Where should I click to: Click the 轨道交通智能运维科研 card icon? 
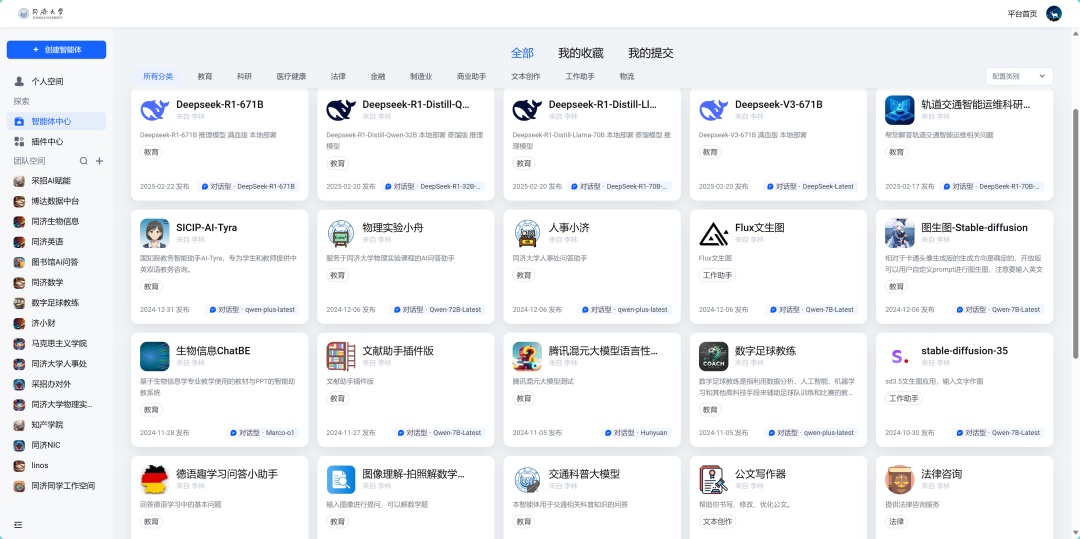(x=900, y=110)
